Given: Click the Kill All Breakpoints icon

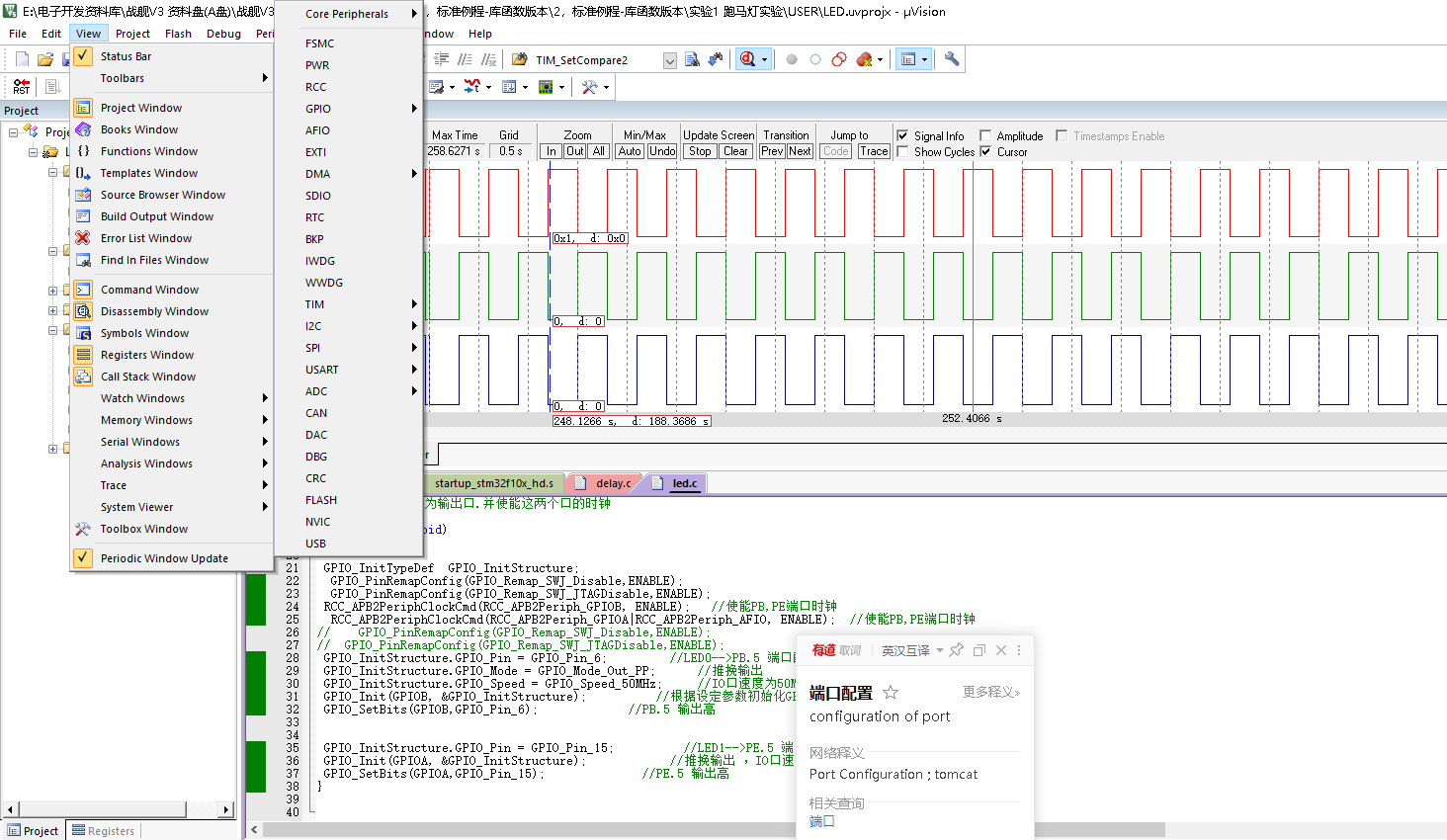Looking at the screenshot, I should click(x=863, y=59).
